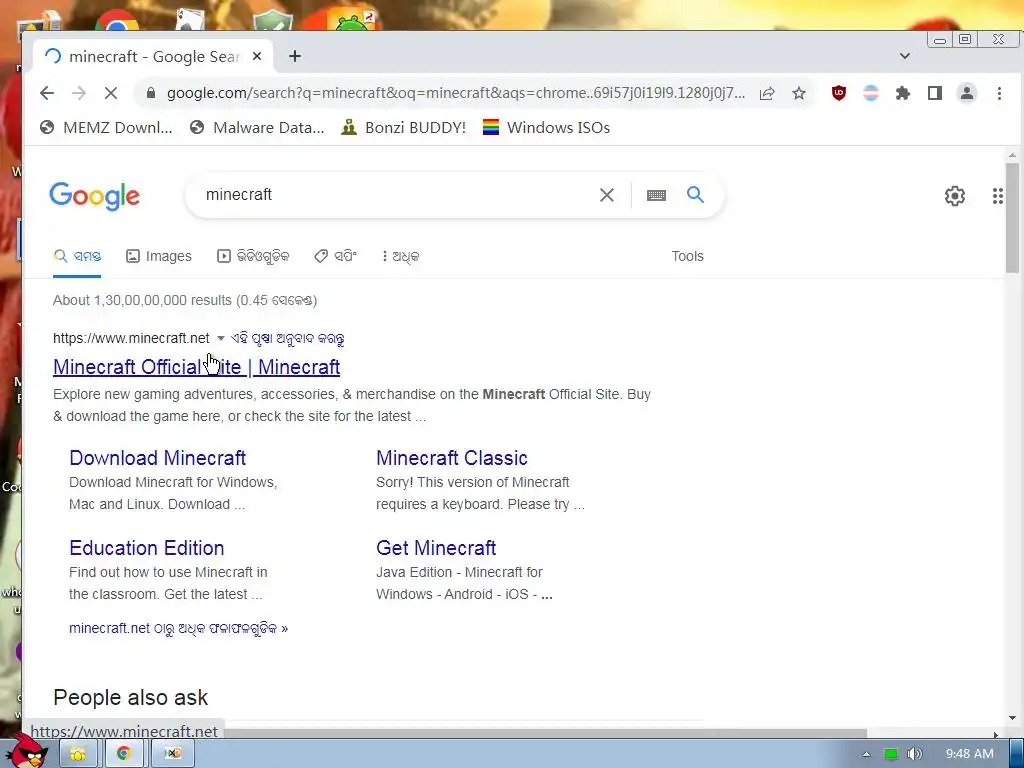Click the address bar URL
The image size is (1024, 768).
pos(455,93)
